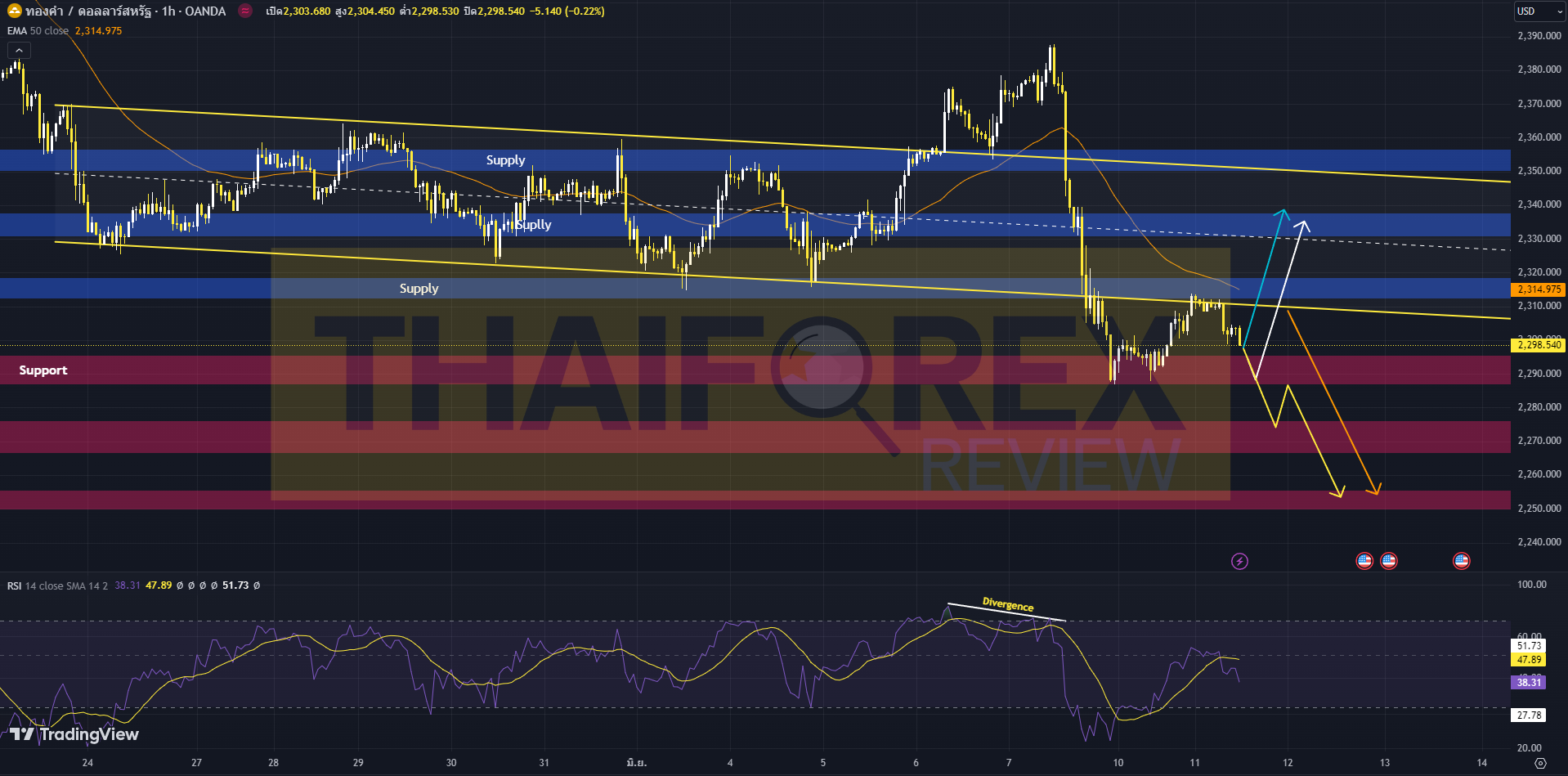Click the RSI label 27.78 on the scale
The width and height of the screenshot is (1568, 776).
[x=1528, y=715]
